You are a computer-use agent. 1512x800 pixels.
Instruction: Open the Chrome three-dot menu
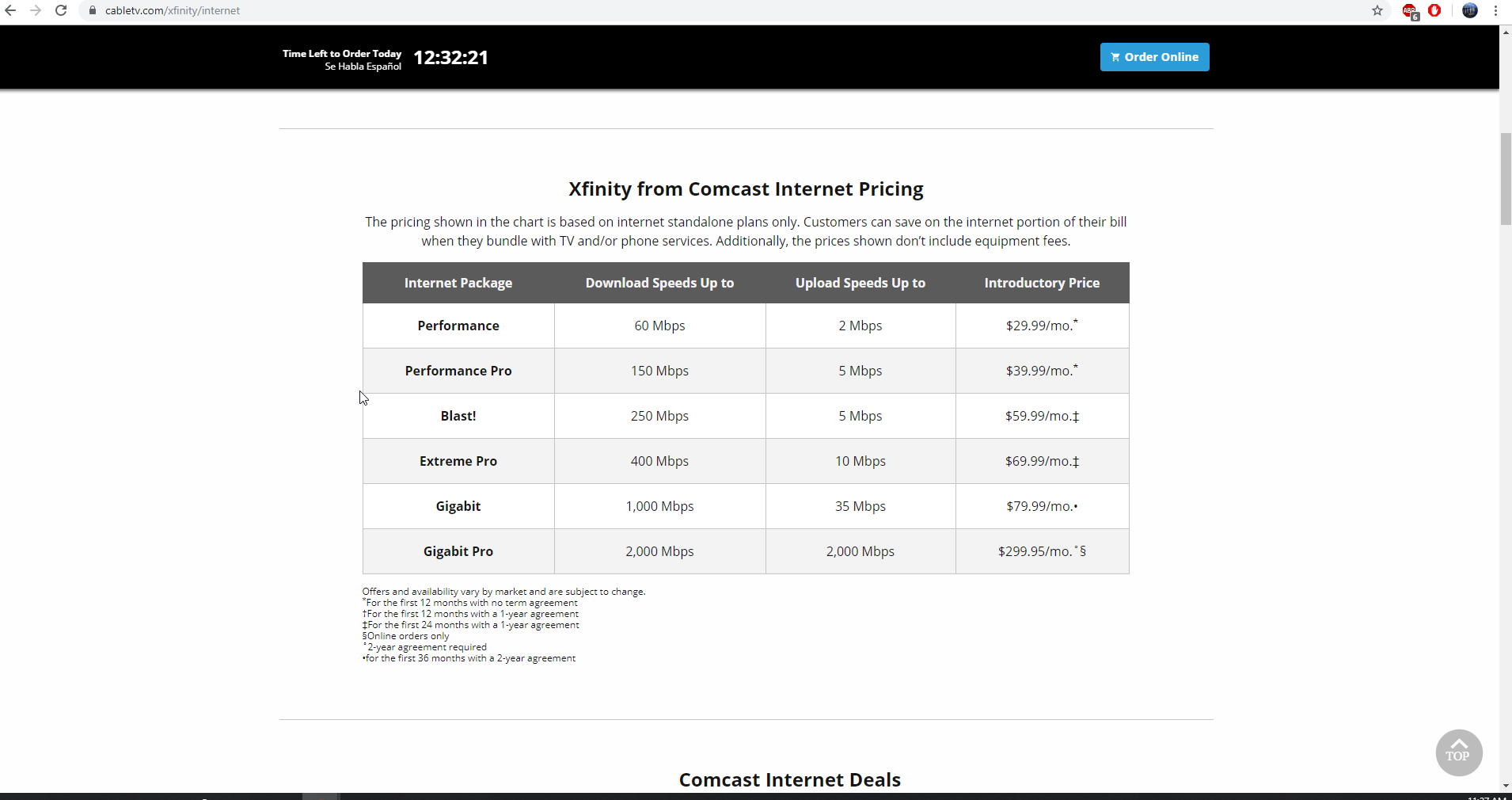point(1495,10)
